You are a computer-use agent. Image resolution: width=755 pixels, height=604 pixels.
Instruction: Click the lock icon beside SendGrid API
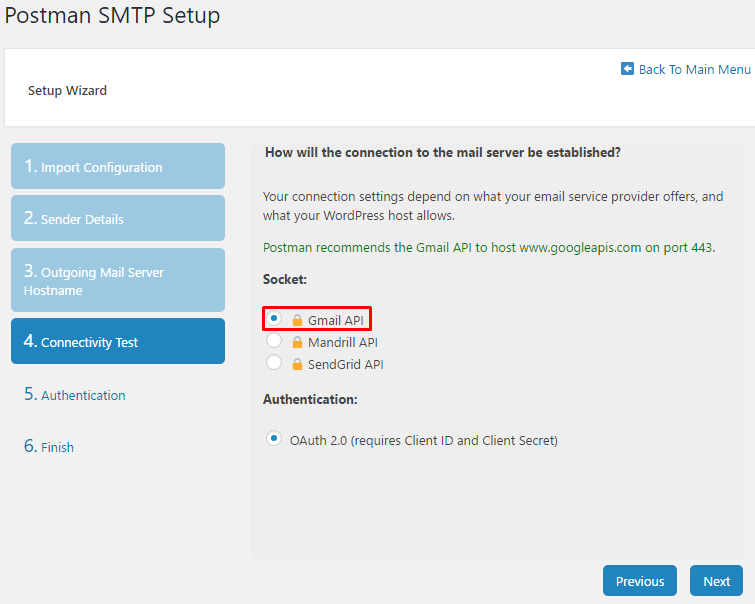(297, 365)
